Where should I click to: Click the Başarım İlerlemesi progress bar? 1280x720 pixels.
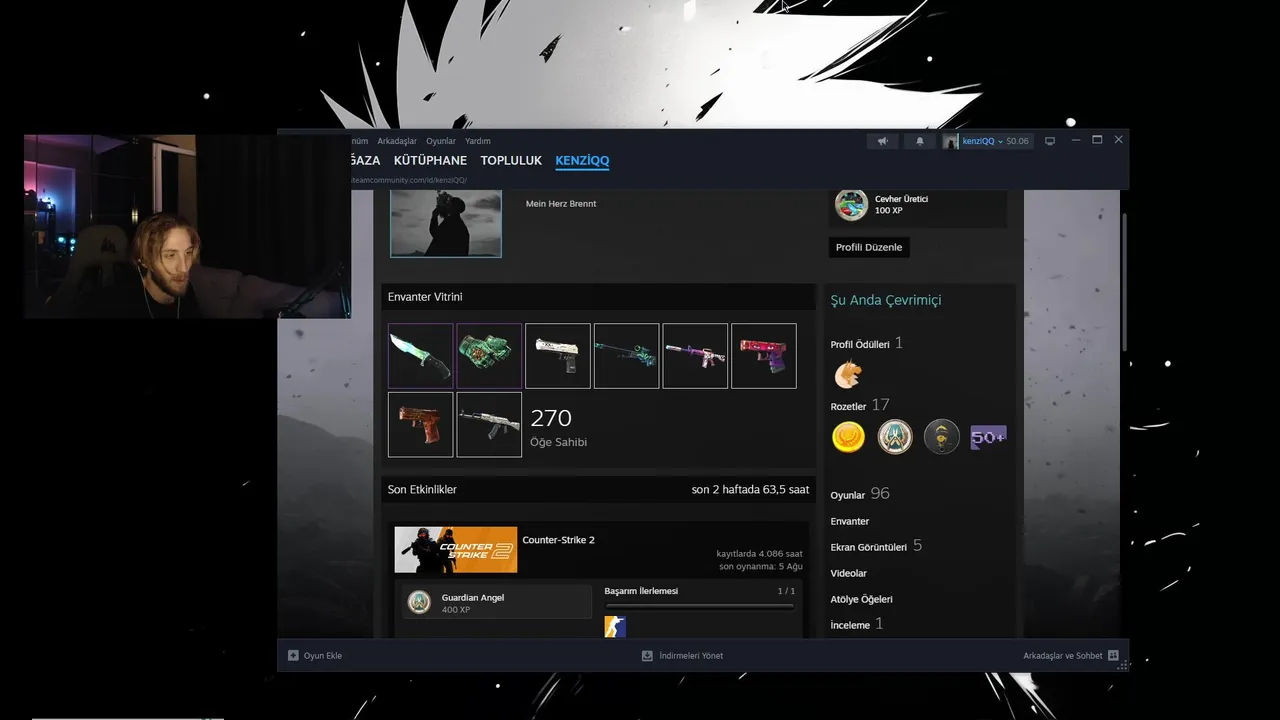[x=700, y=605]
